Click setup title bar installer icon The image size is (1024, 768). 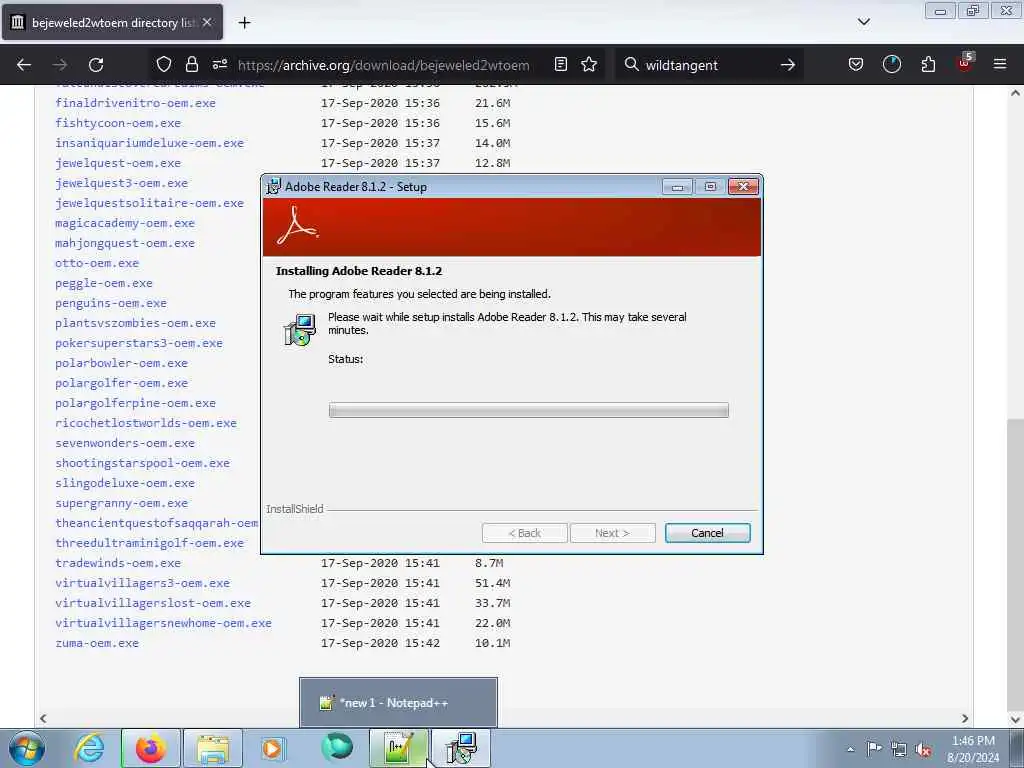274,186
